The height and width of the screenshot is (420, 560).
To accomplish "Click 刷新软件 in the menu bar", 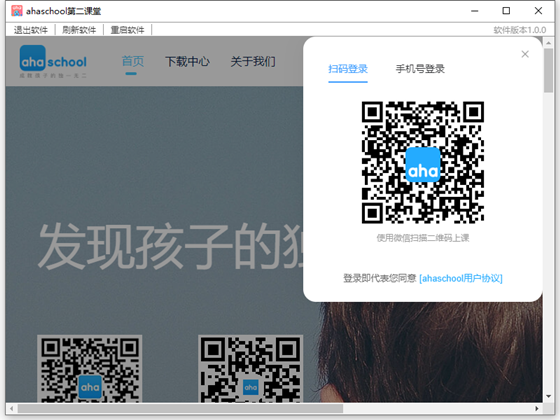I will [79, 30].
